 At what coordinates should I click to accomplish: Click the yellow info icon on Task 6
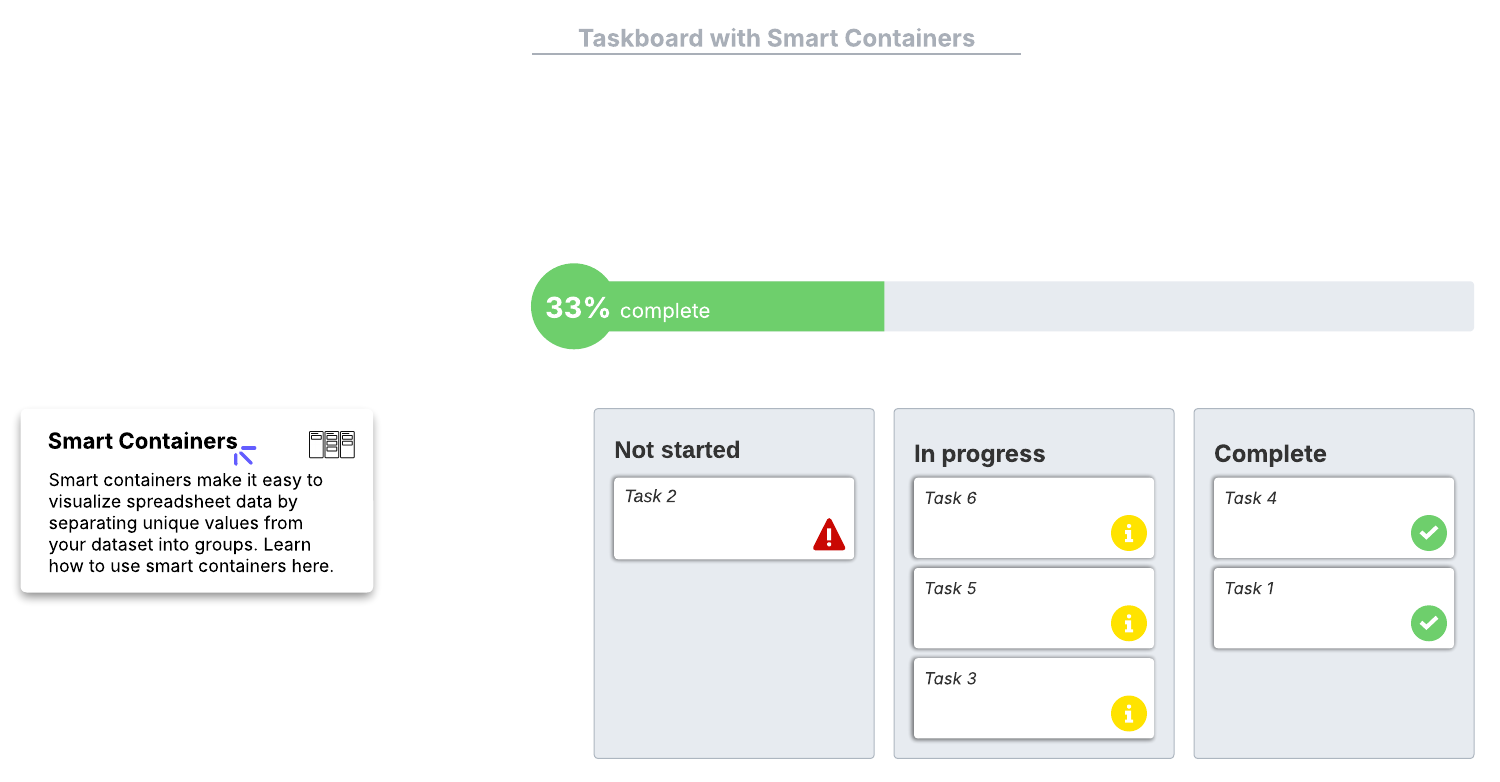(1129, 534)
